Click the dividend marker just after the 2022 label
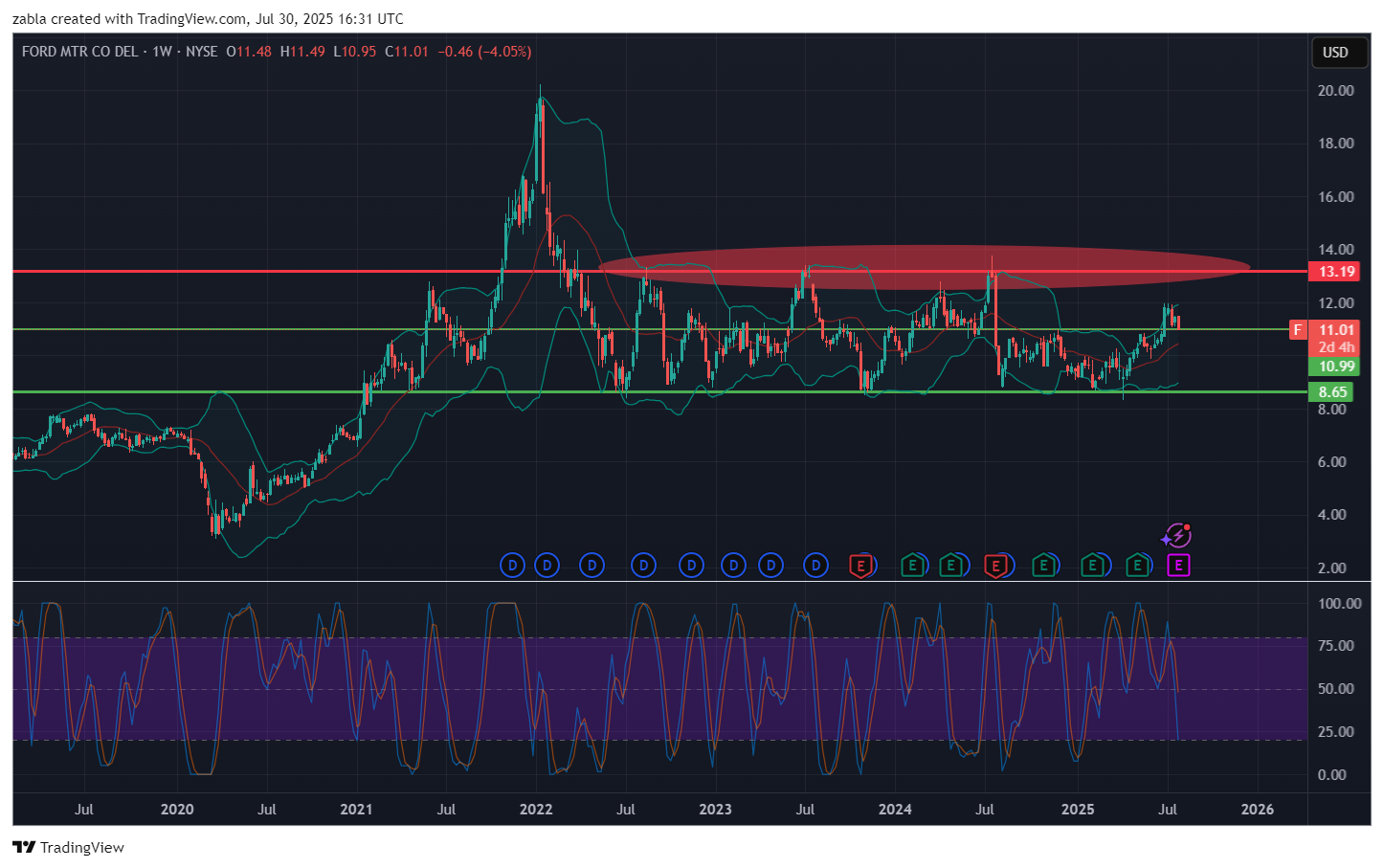 547,566
